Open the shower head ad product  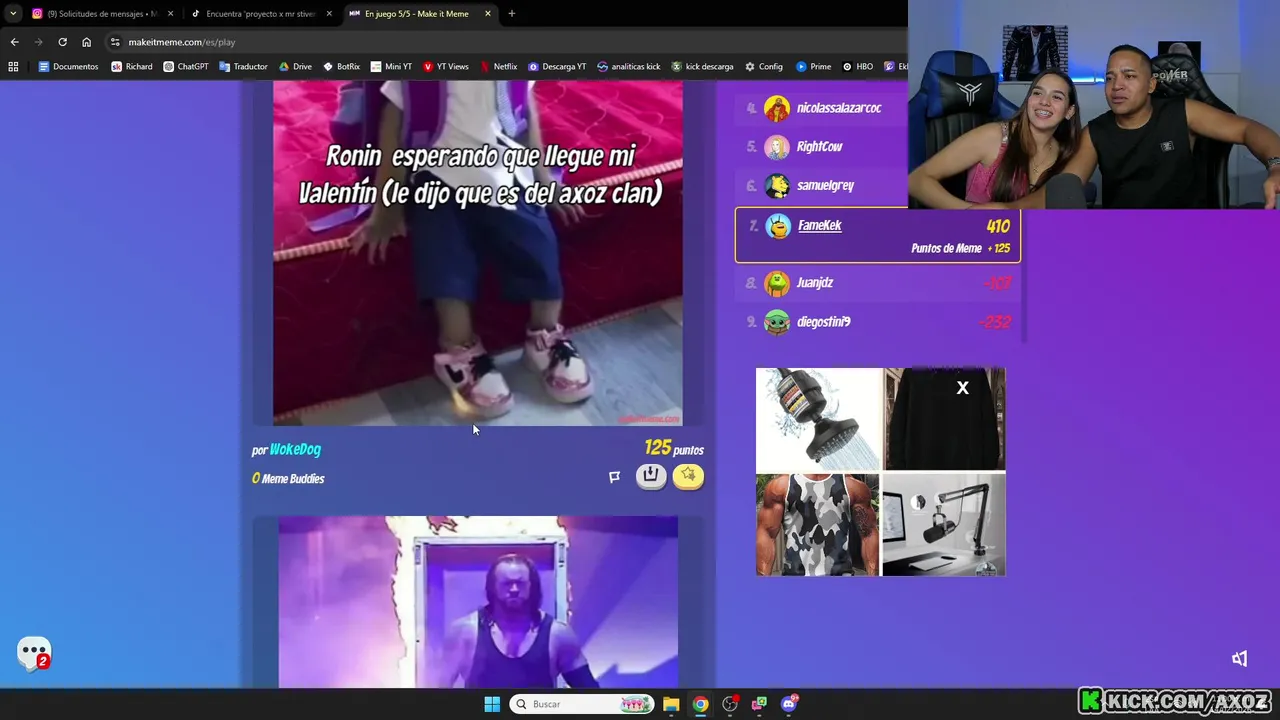point(818,419)
